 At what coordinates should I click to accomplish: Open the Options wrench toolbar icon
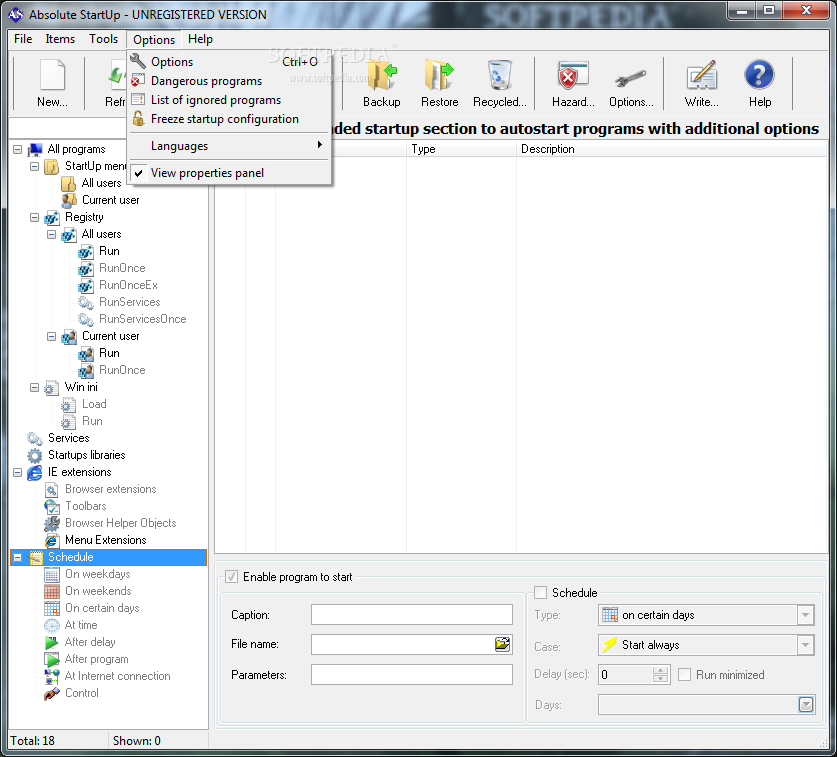tap(630, 78)
